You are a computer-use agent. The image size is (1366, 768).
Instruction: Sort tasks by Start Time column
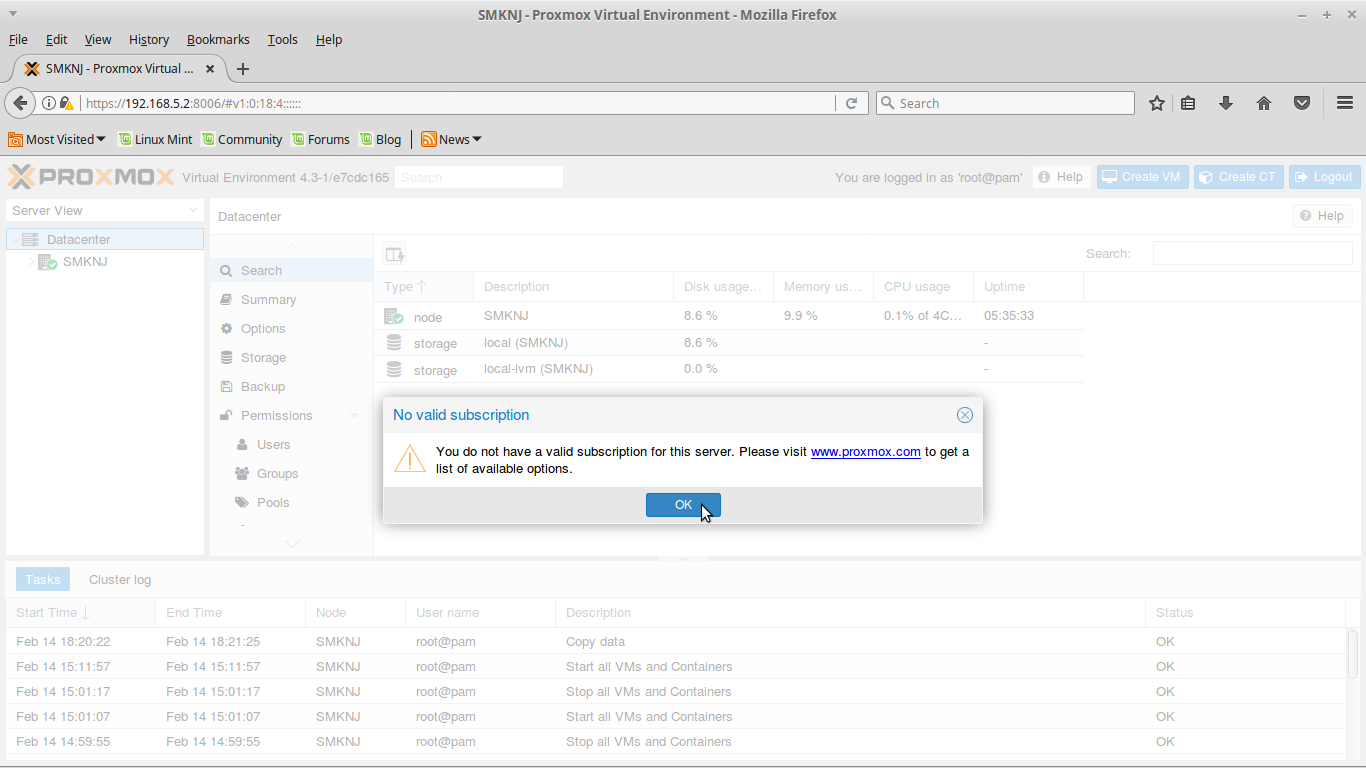click(80, 613)
